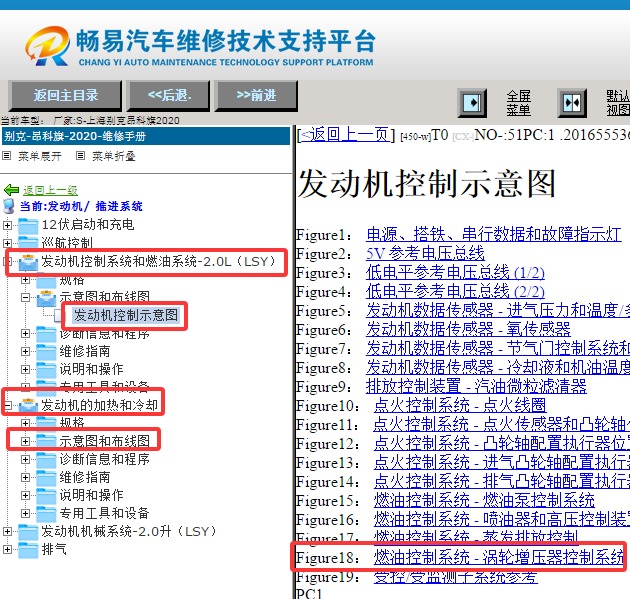The image size is (630, 599).
Task: Click the 12伏启动和充电 folder icon
Action: tap(28, 225)
